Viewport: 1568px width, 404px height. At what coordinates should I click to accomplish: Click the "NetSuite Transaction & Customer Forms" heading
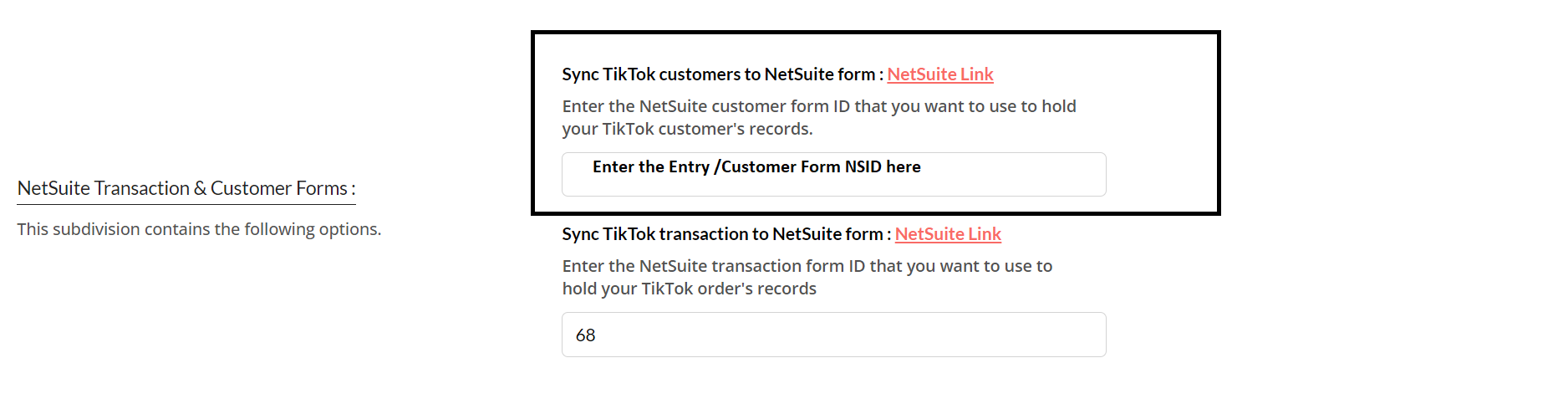coord(186,188)
